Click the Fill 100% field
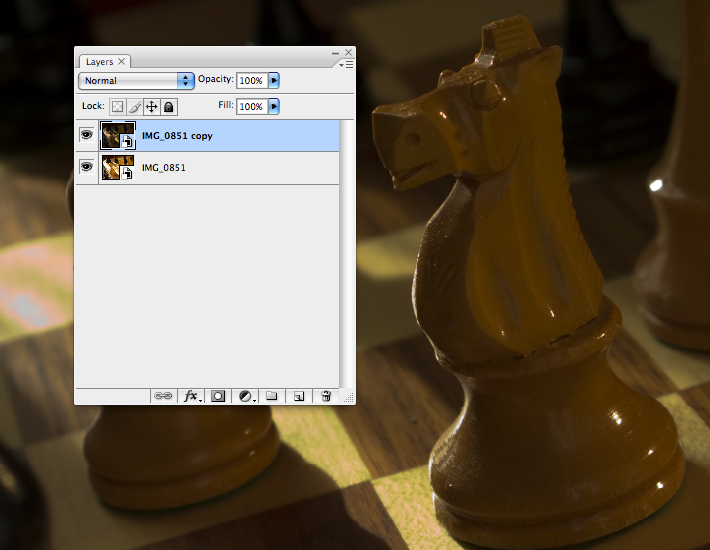Viewport: 710px width, 550px height. [252, 106]
